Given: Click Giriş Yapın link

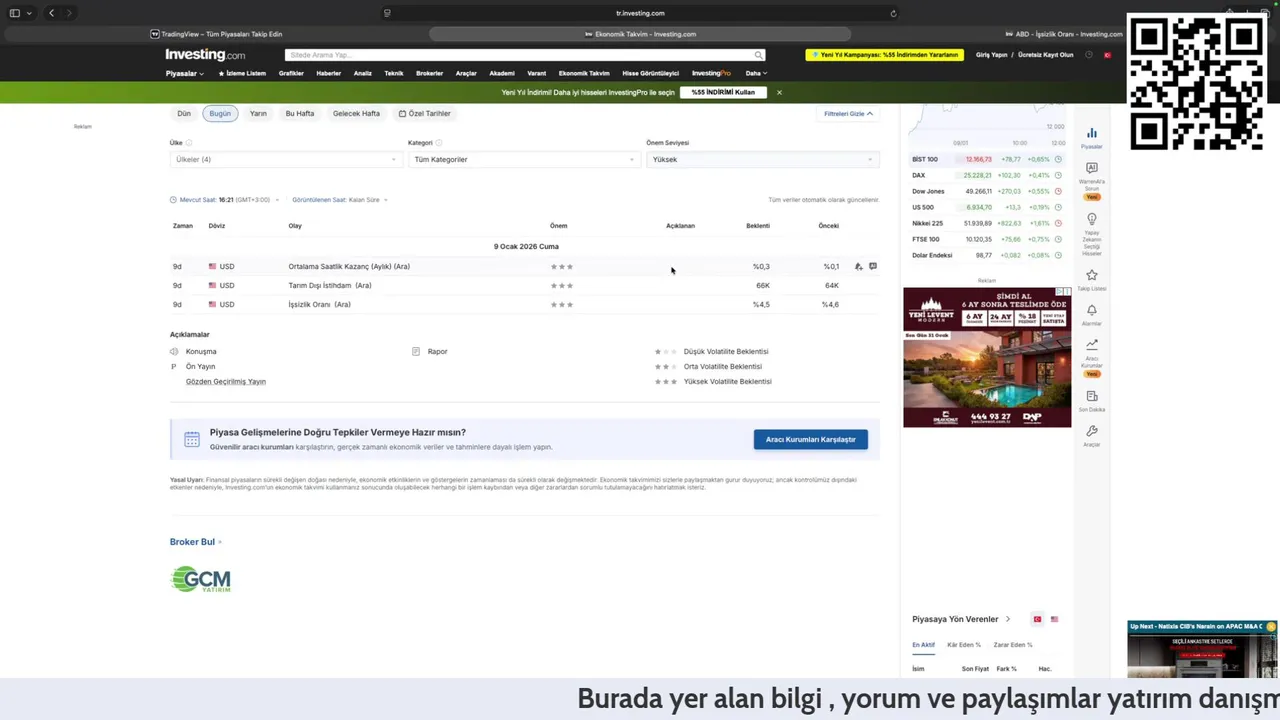Looking at the screenshot, I should 991,55.
